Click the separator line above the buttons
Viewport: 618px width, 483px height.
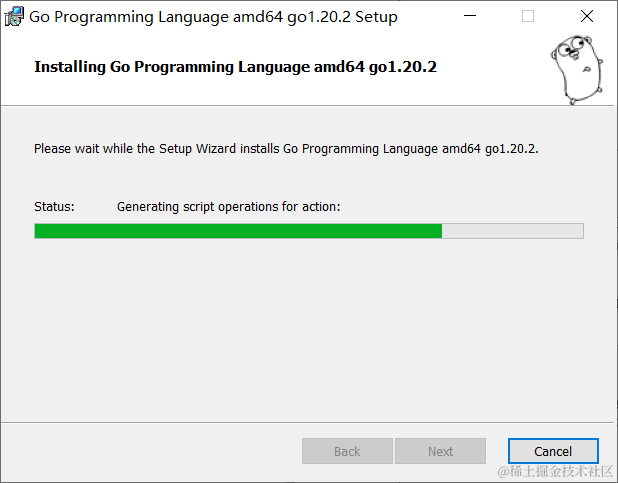coord(307,423)
